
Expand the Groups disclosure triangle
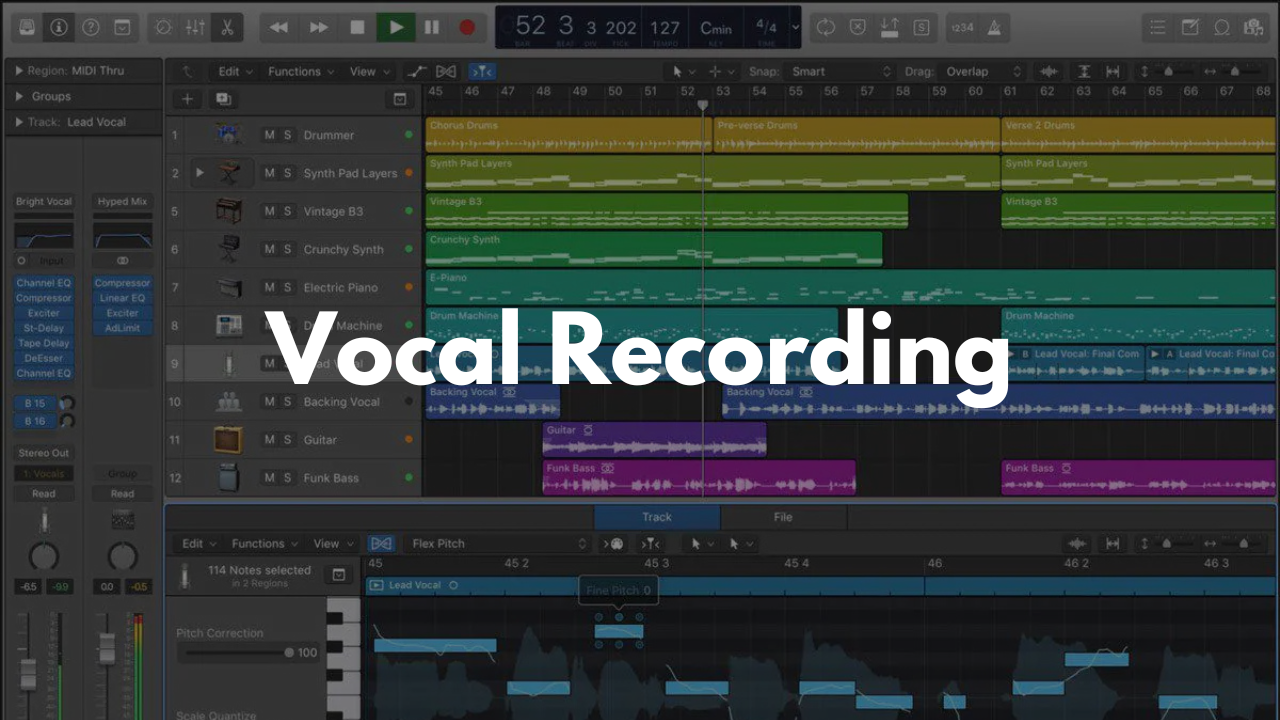point(19,97)
